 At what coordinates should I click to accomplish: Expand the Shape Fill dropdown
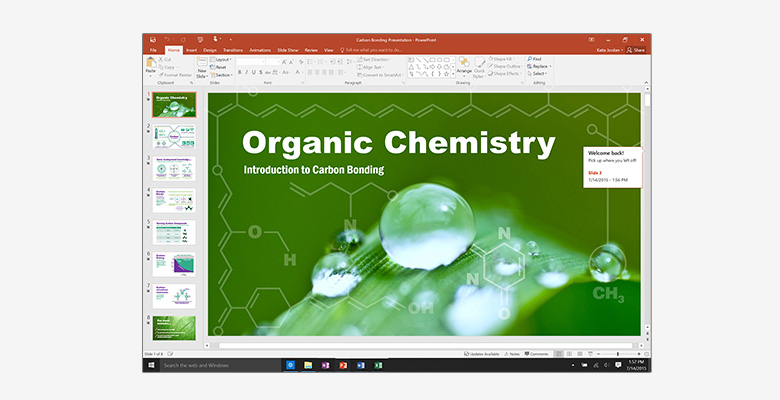click(508, 59)
